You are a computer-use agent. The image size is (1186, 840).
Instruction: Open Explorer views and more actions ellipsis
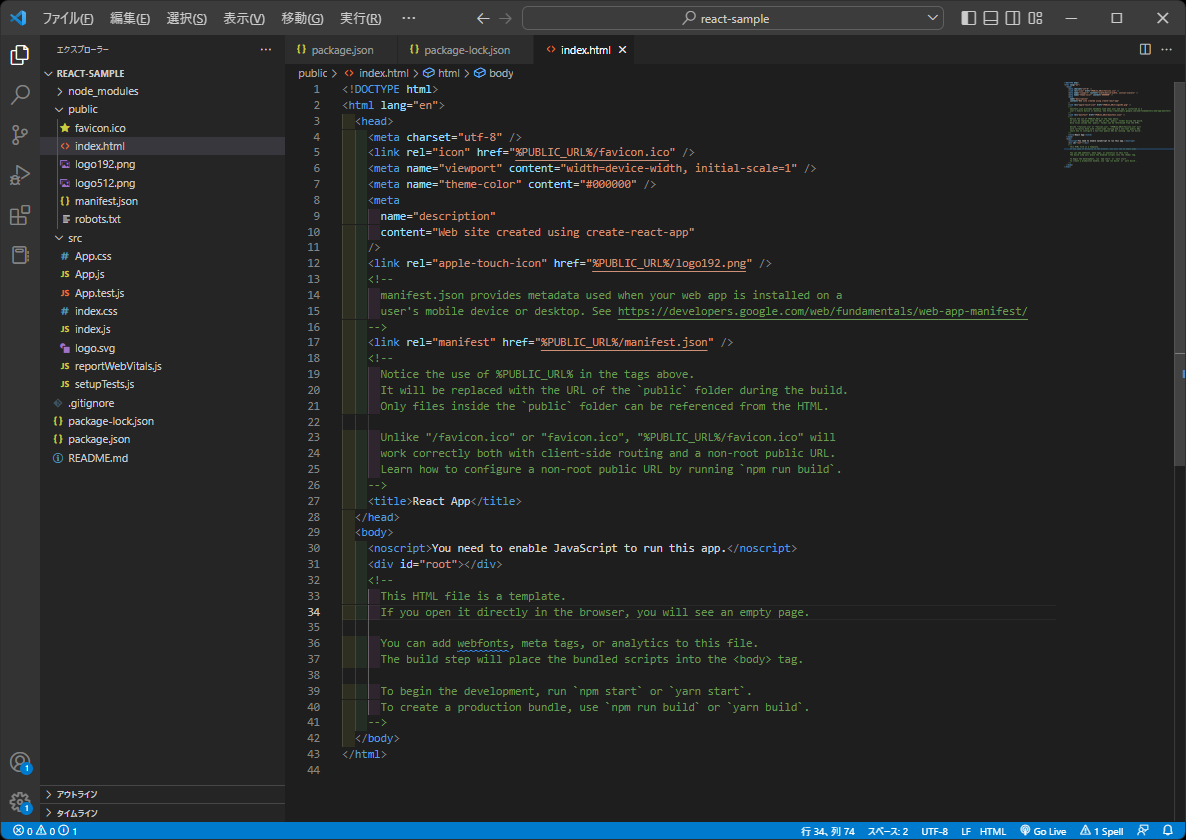265,50
